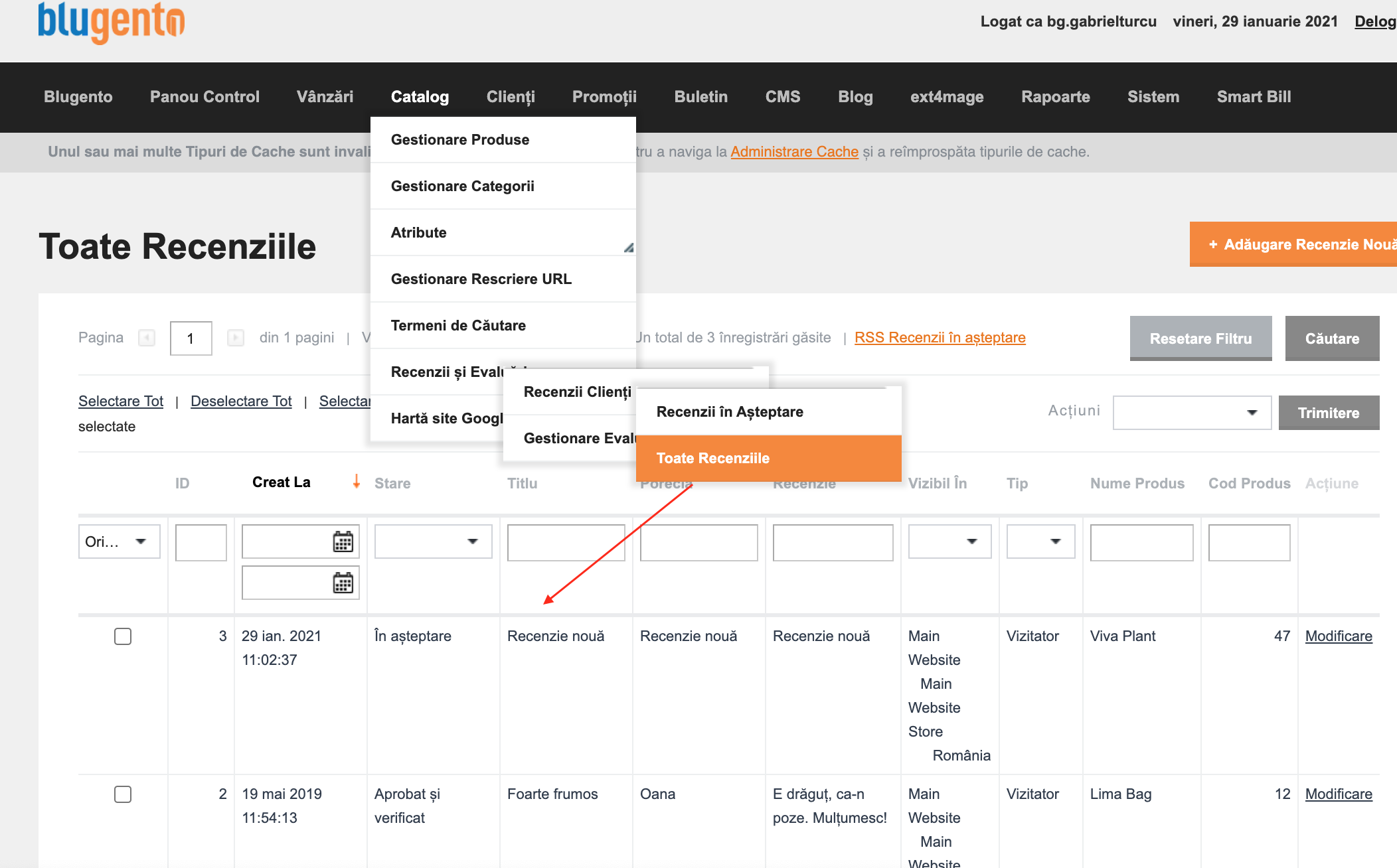Screen dimensions: 1397x868
Task: Click the Cod Produs filter field
Action: (x=1250, y=543)
